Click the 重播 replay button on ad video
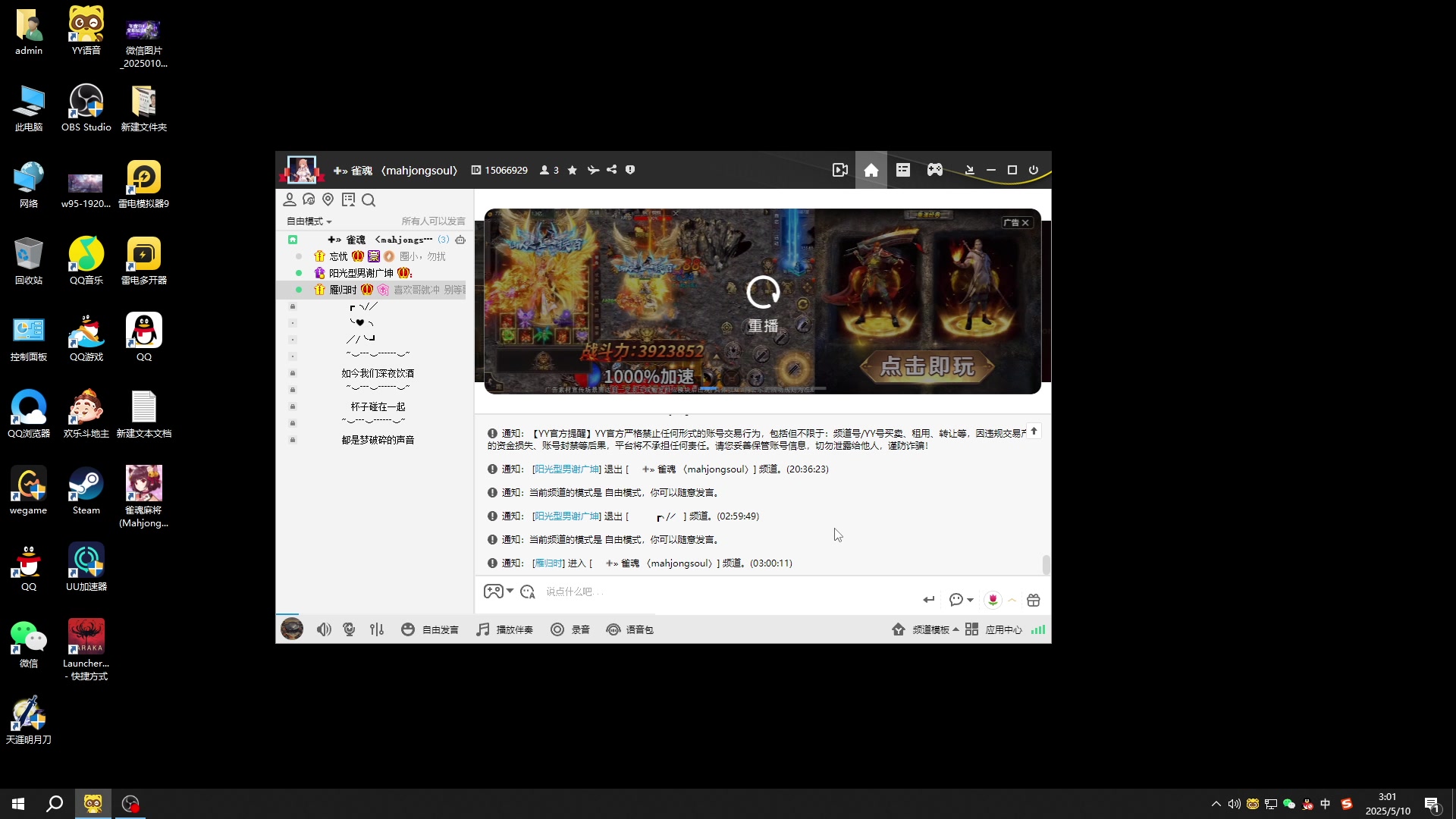Image resolution: width=1456 pixels, height=819 pixels. 763,304
